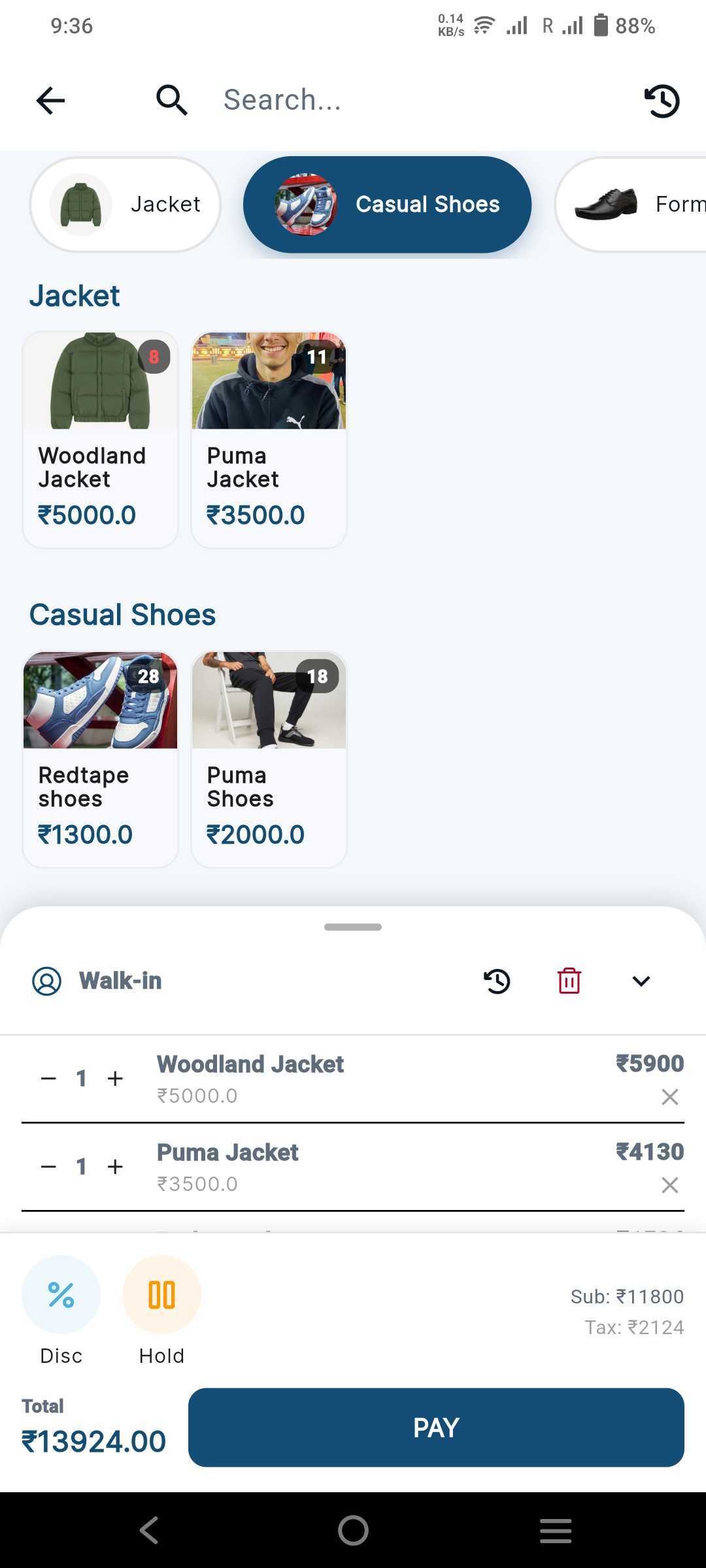This screenshot has height=1568, width=706.
Task: Put the sale on Hold
Action: 161,1295
